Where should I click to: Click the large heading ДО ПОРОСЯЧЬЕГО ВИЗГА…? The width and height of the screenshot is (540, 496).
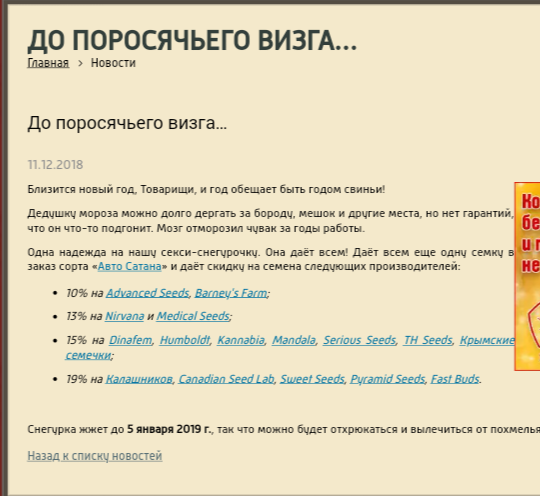[192, 41]
